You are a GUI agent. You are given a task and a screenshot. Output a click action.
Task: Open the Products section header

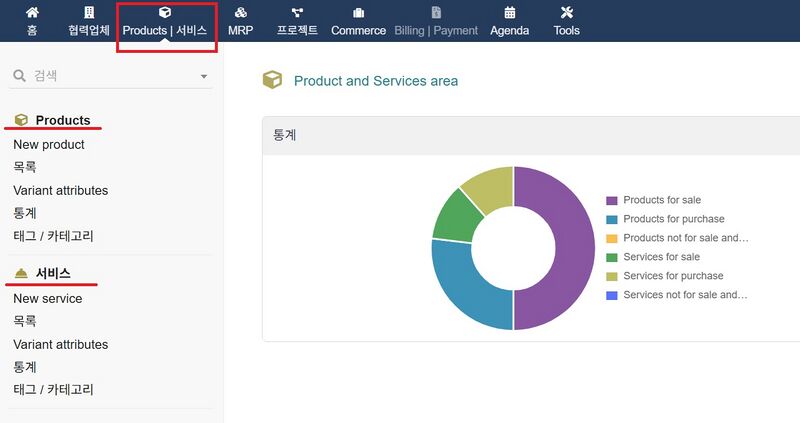pos(62,120)
